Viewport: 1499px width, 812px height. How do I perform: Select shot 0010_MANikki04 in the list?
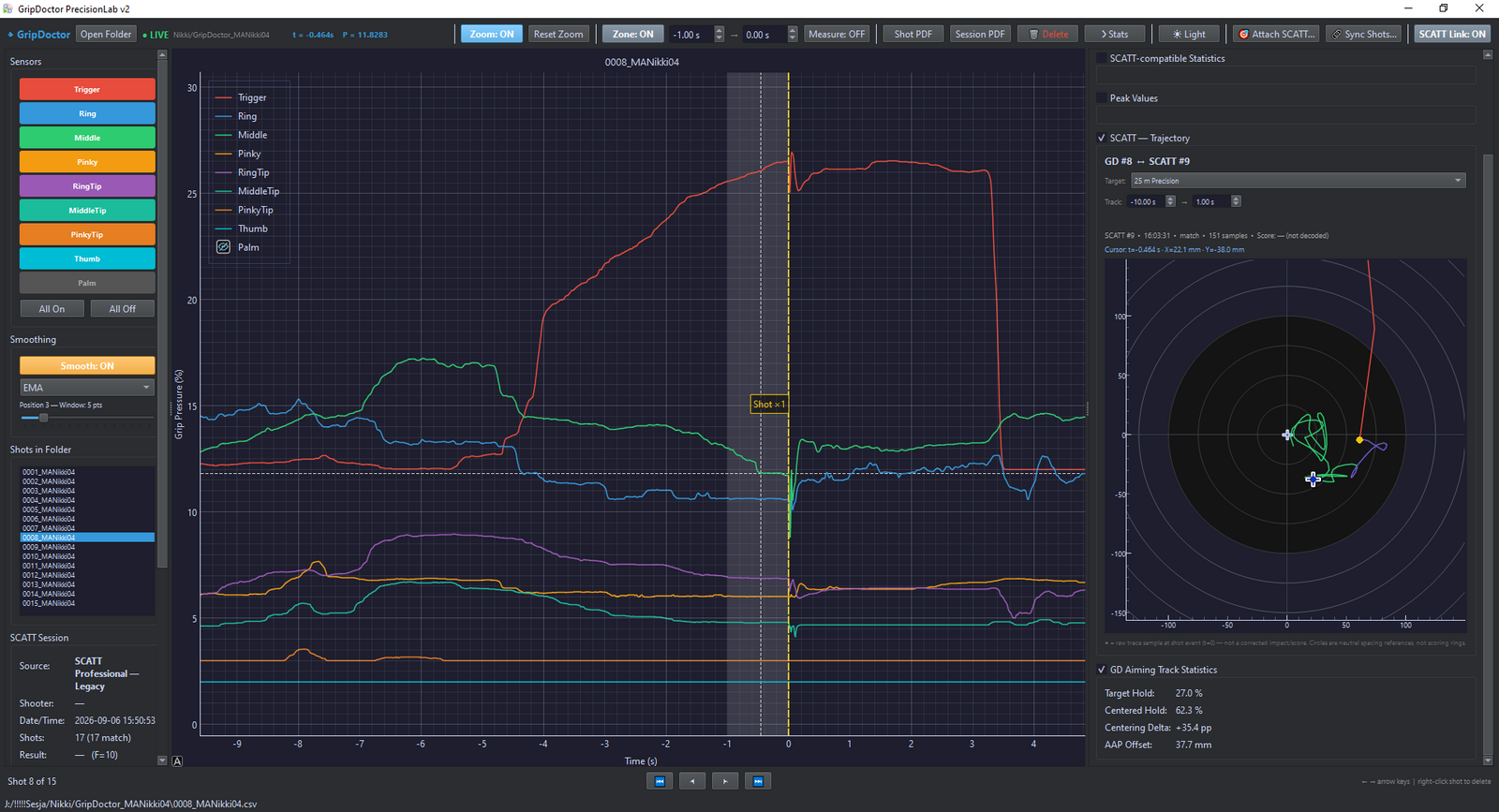tap(87, 556)
